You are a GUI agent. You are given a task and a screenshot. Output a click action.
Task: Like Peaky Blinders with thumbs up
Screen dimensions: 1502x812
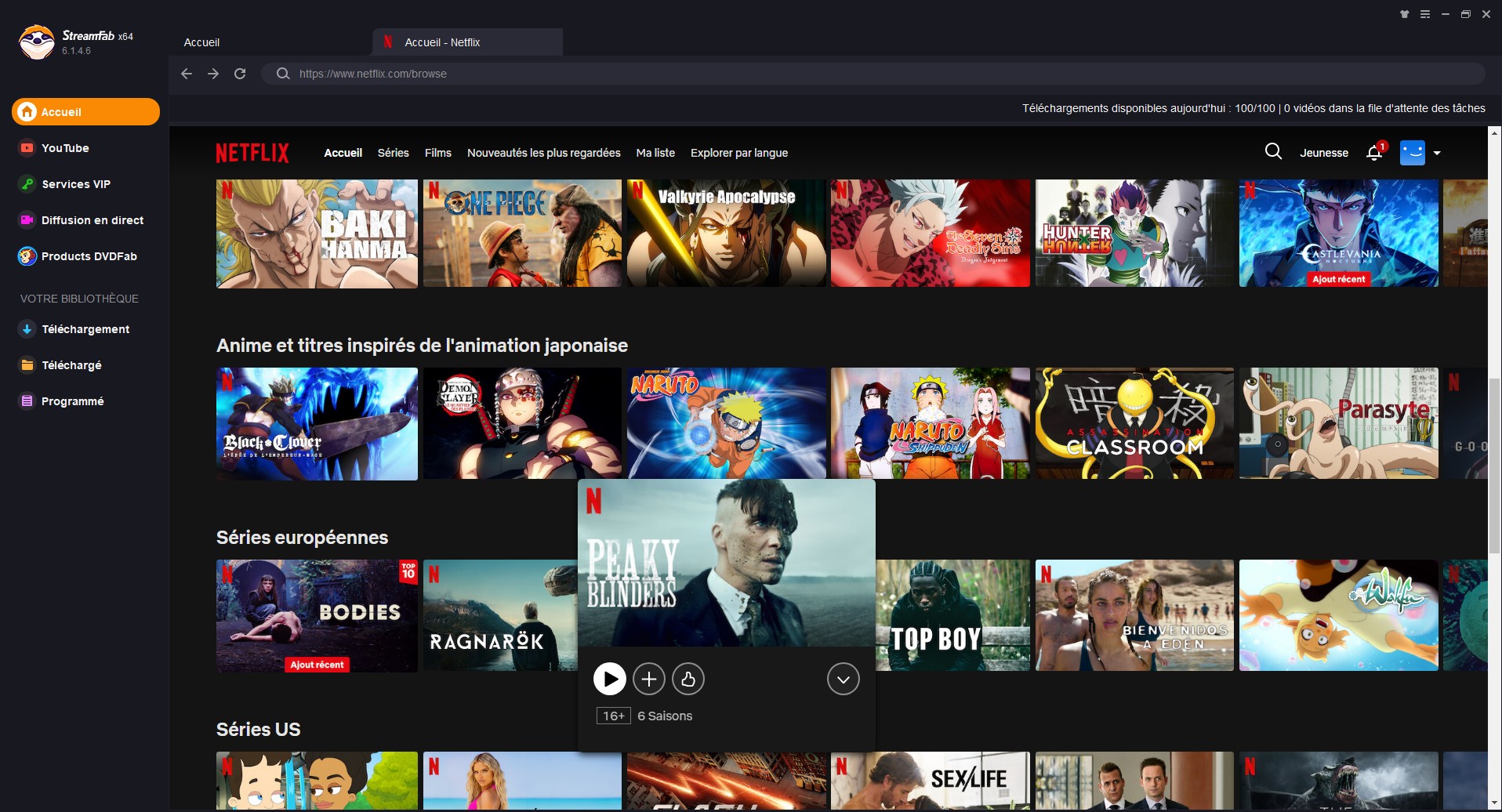688,679
